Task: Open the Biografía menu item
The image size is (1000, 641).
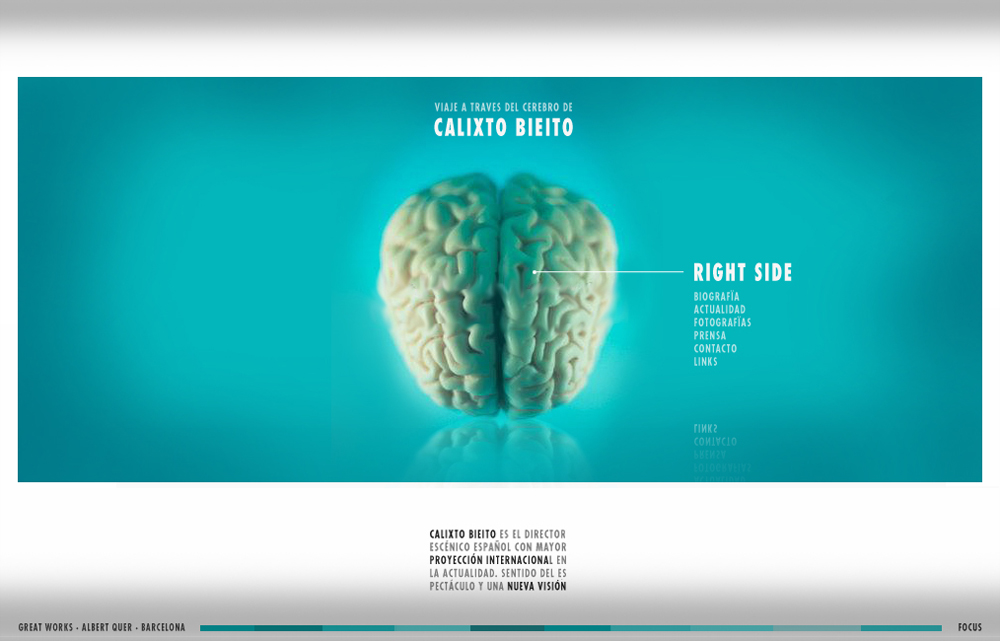Action: coord(716,297)
